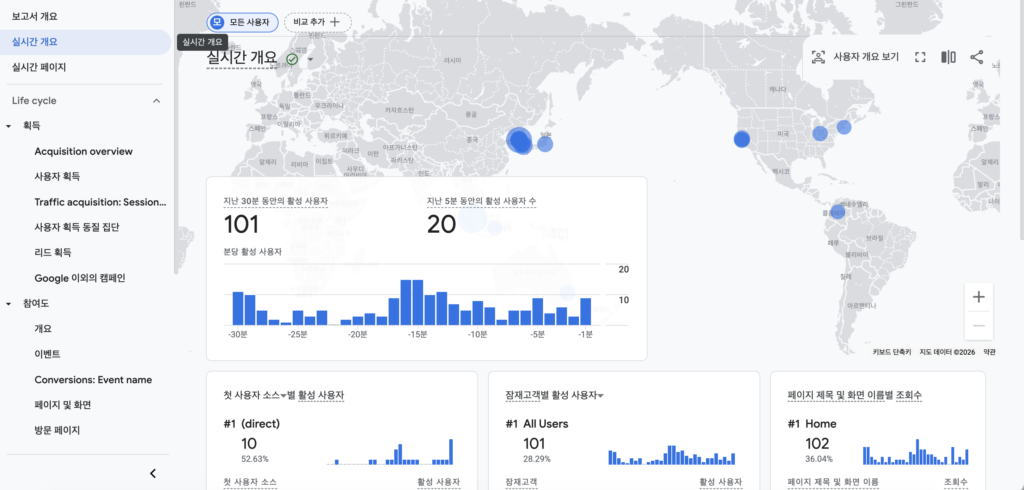Click 사용자 개요 보기 button

pyautogui.click(x=855, y=57)
